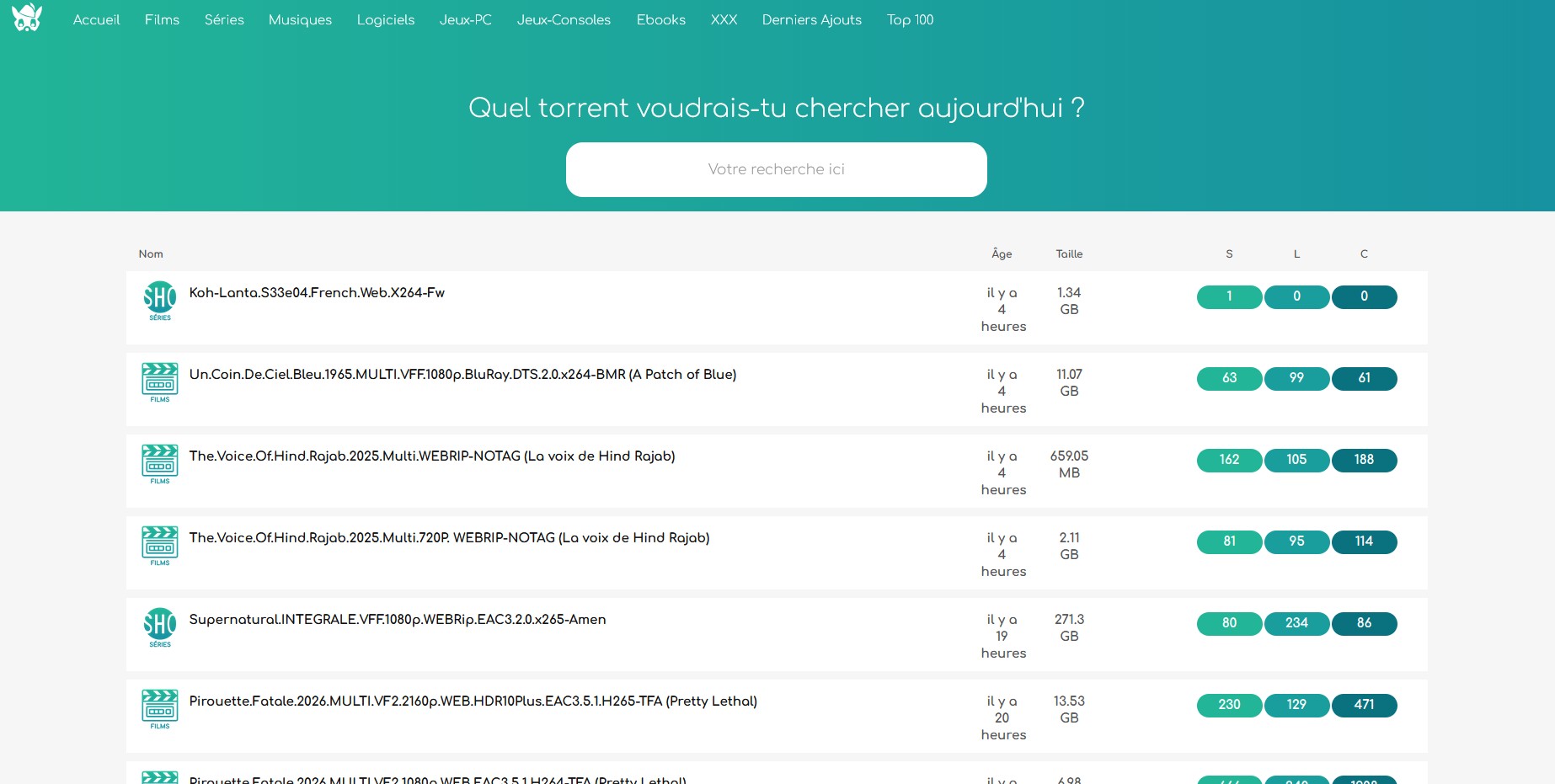Click leechers badge 234 on Supernatural row

tap(1296, 623)
